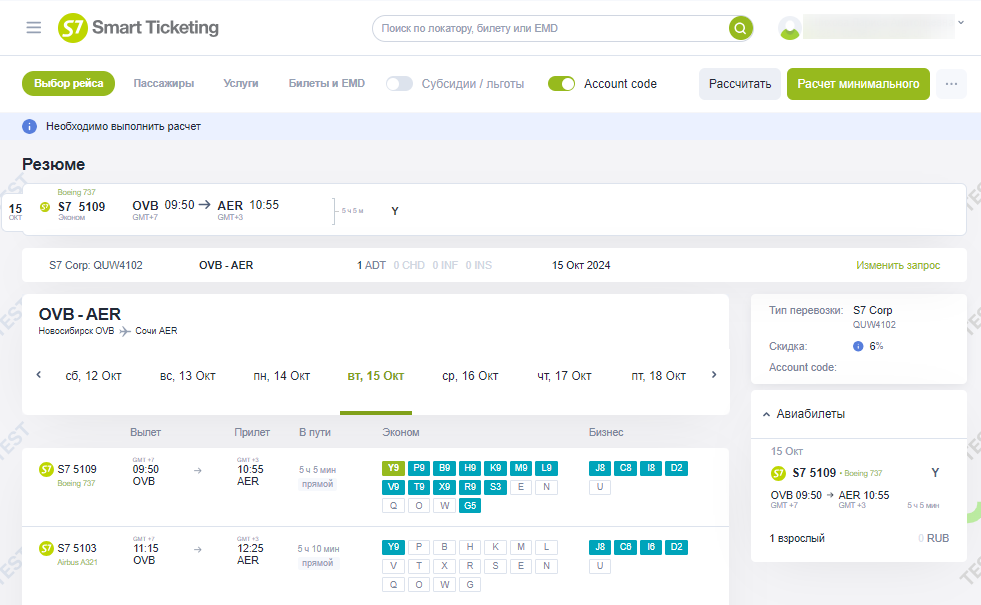981x605 pixels.
Task: Click the S7 logo beside flight S7 5109 in the list
Action: pos(46,469)
